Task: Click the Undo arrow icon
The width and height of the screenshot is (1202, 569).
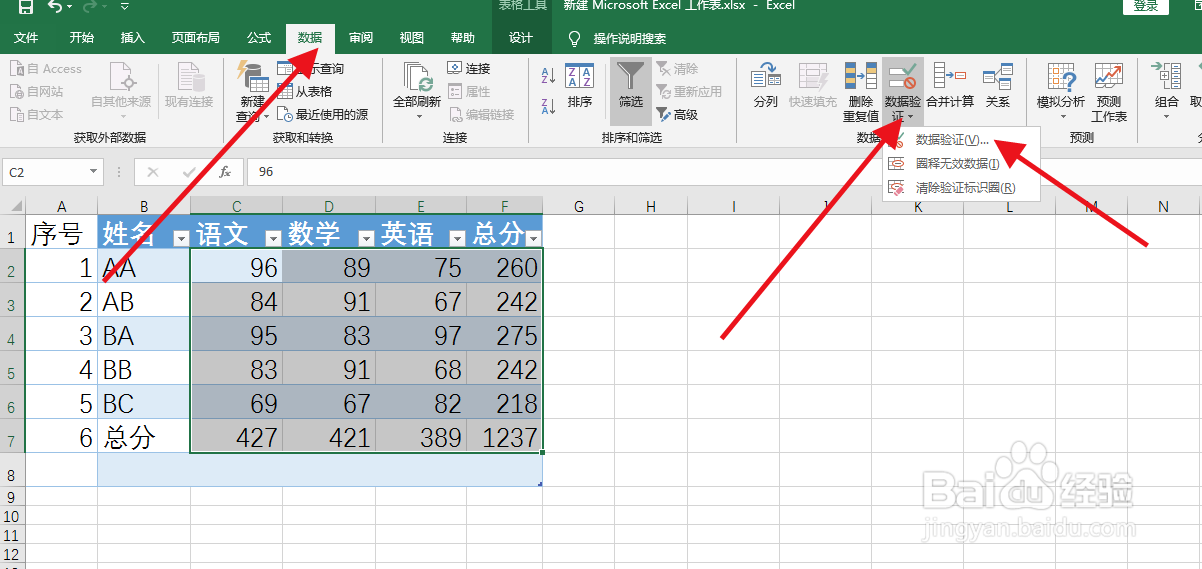Action: click(x=55, y=7)
